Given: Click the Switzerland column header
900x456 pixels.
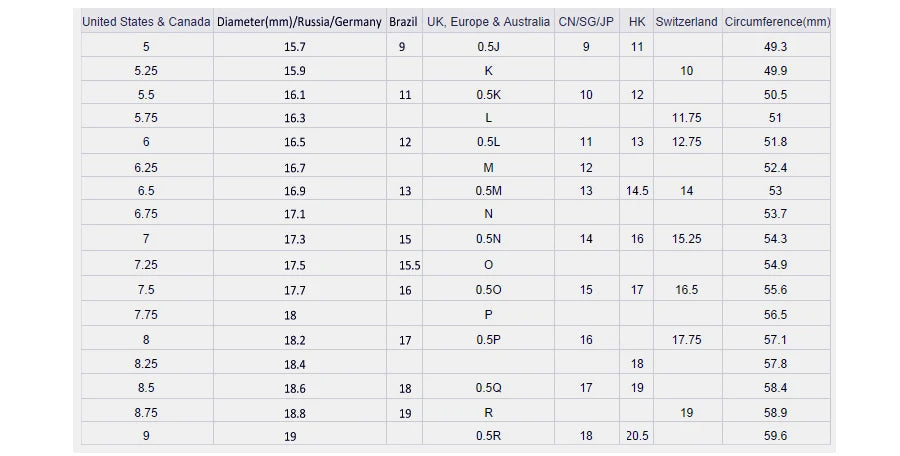Looking at the screenshot, I should pyautogui.click(x=686, y=21).
